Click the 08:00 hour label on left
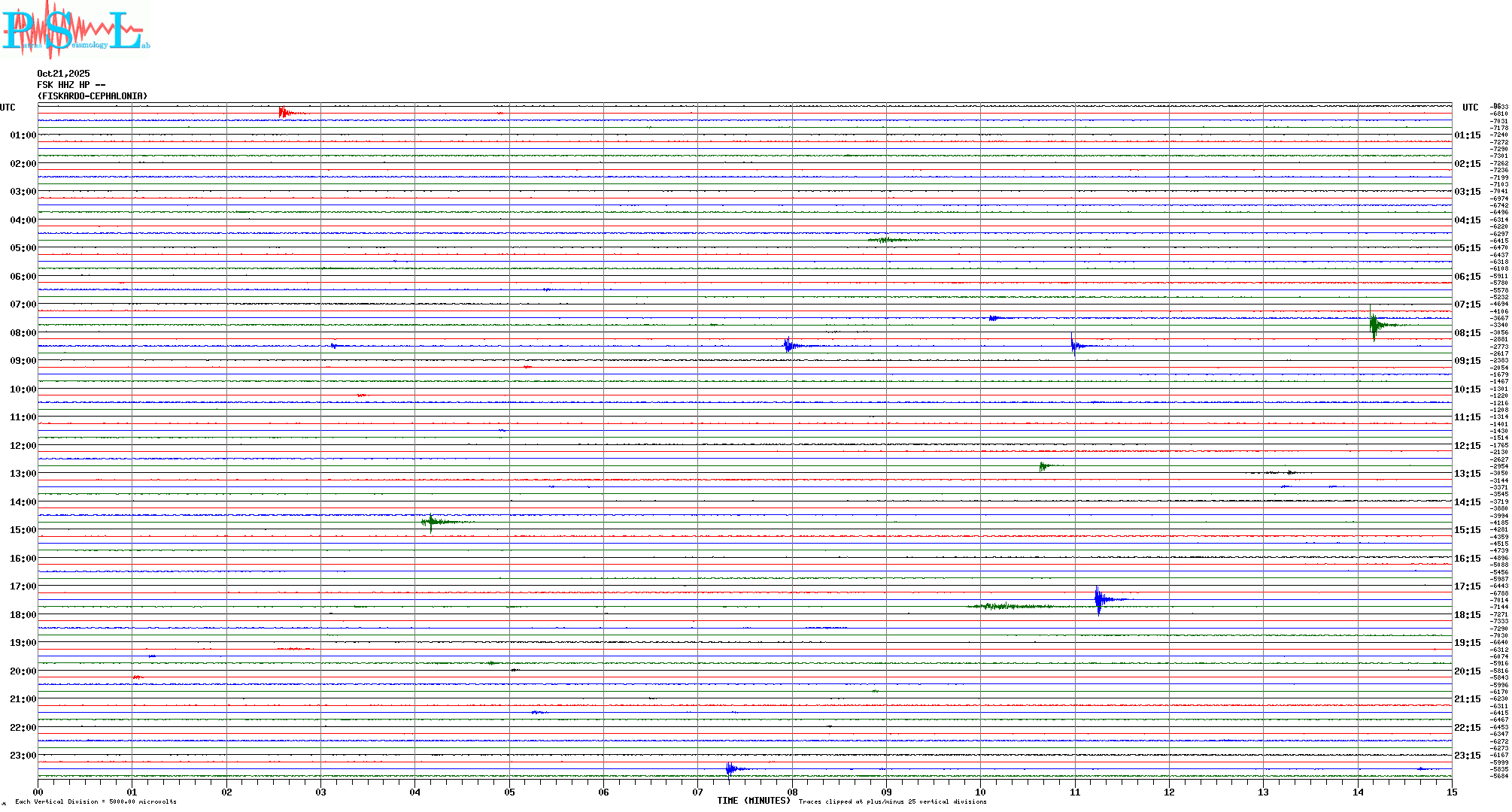1512x812 pixels. (x=23, y=333)
